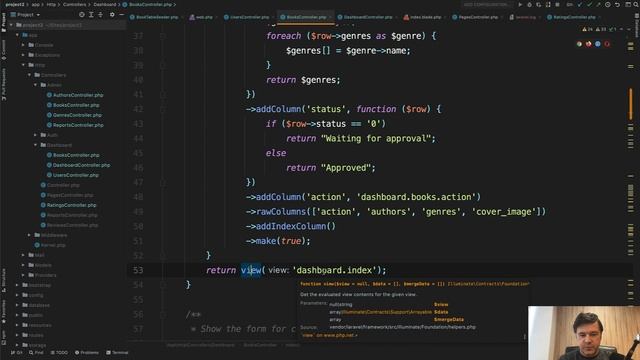The width and height of the screenshot is (640, 360).
Task: Click the Run button in the top toolbar
Action: pyautogui.click(x=520, y=4)
